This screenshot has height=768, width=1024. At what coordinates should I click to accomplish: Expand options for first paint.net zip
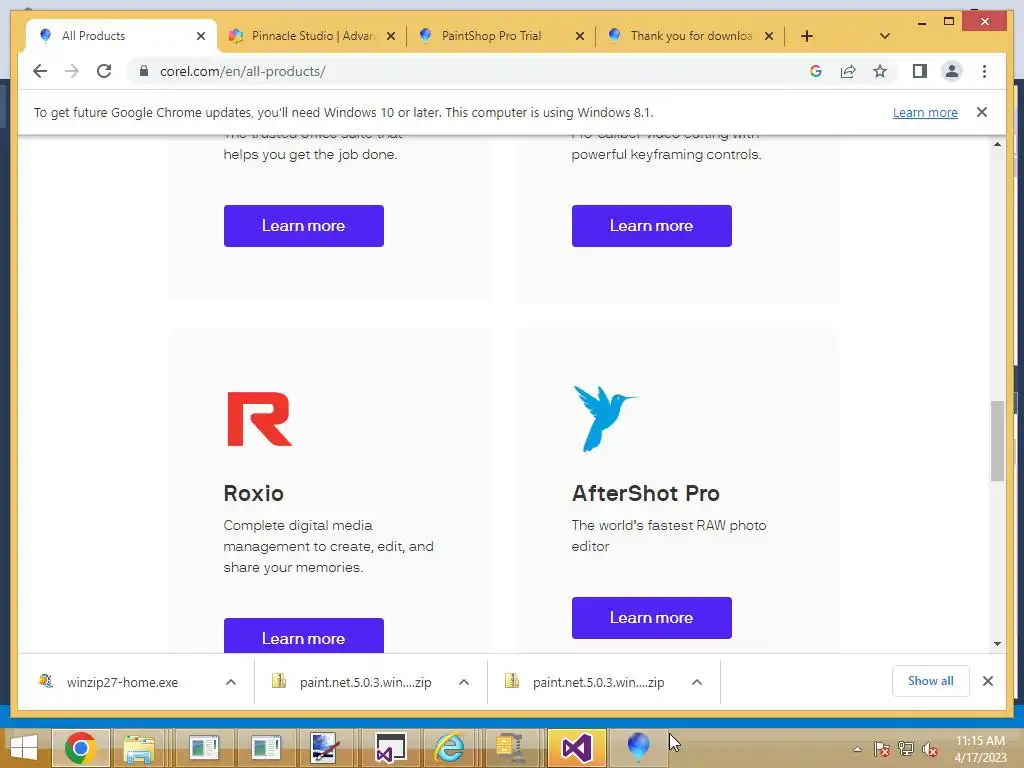pos(464,682)
